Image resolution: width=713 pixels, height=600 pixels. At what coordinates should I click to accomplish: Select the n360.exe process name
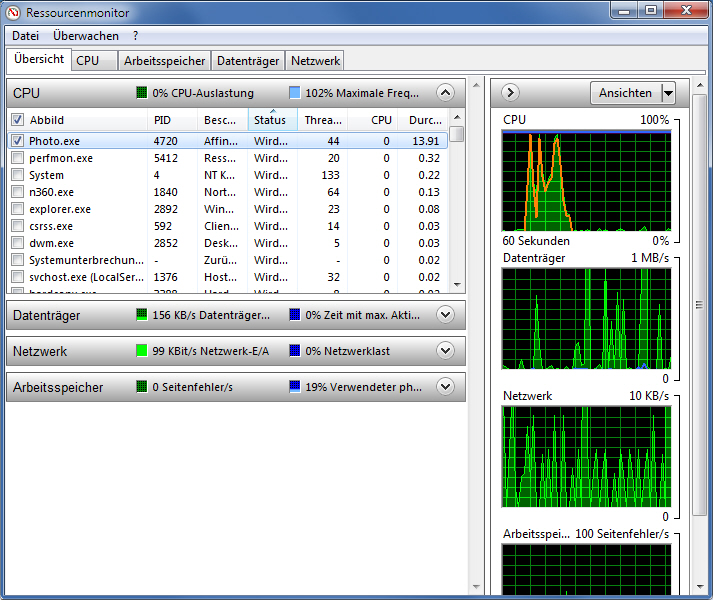pyautogui.click(x=51, y=192)
